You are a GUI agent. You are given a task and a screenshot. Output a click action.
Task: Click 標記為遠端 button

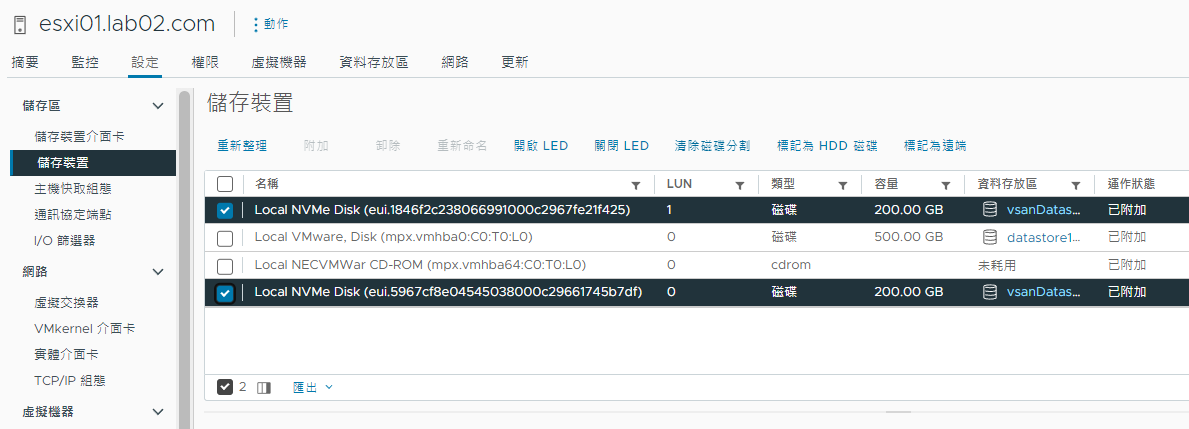[x=935, y=146]
